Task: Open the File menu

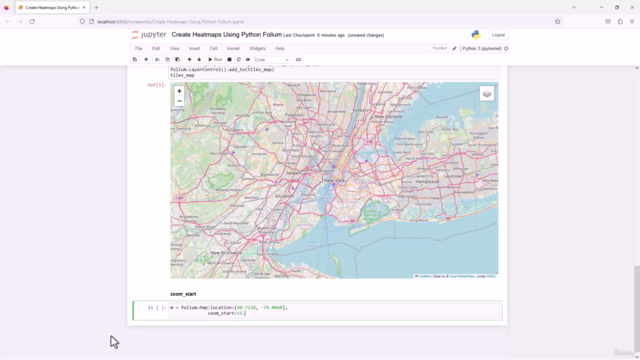Action: point(139,49)
